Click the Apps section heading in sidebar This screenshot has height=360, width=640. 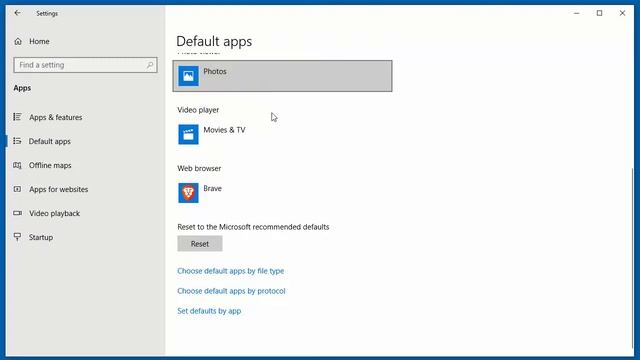click(22, 88)
